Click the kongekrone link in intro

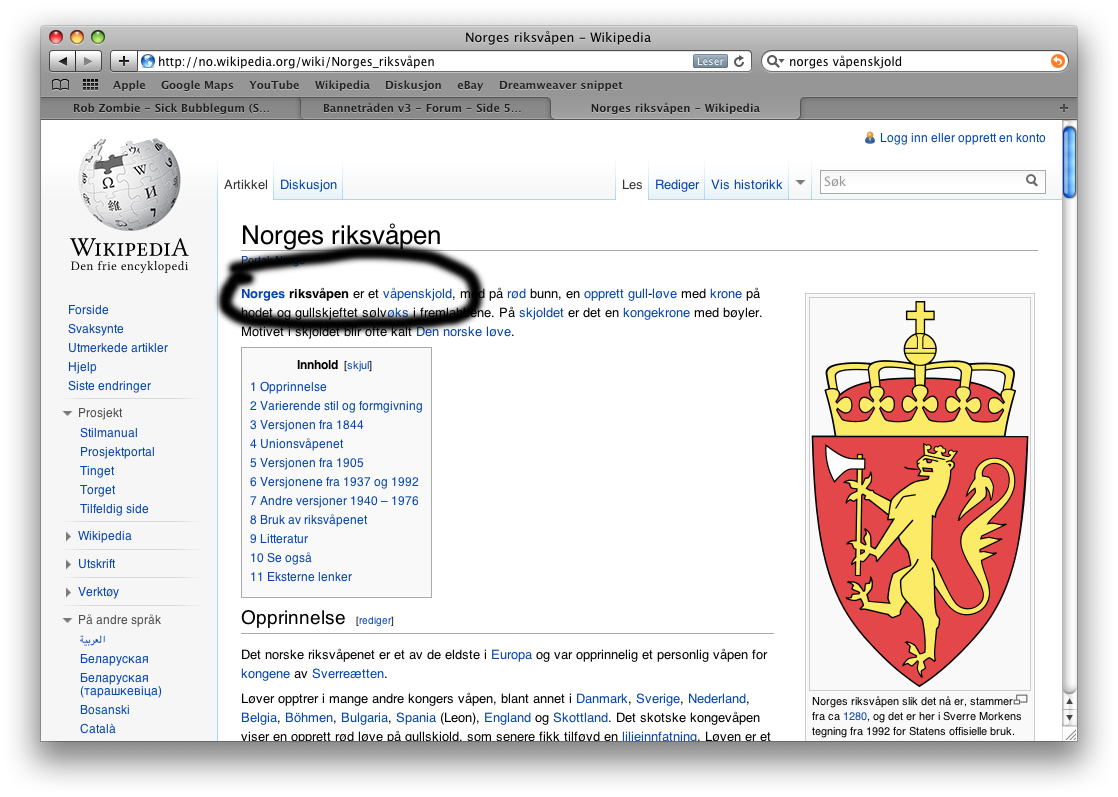tap(656, 313)
